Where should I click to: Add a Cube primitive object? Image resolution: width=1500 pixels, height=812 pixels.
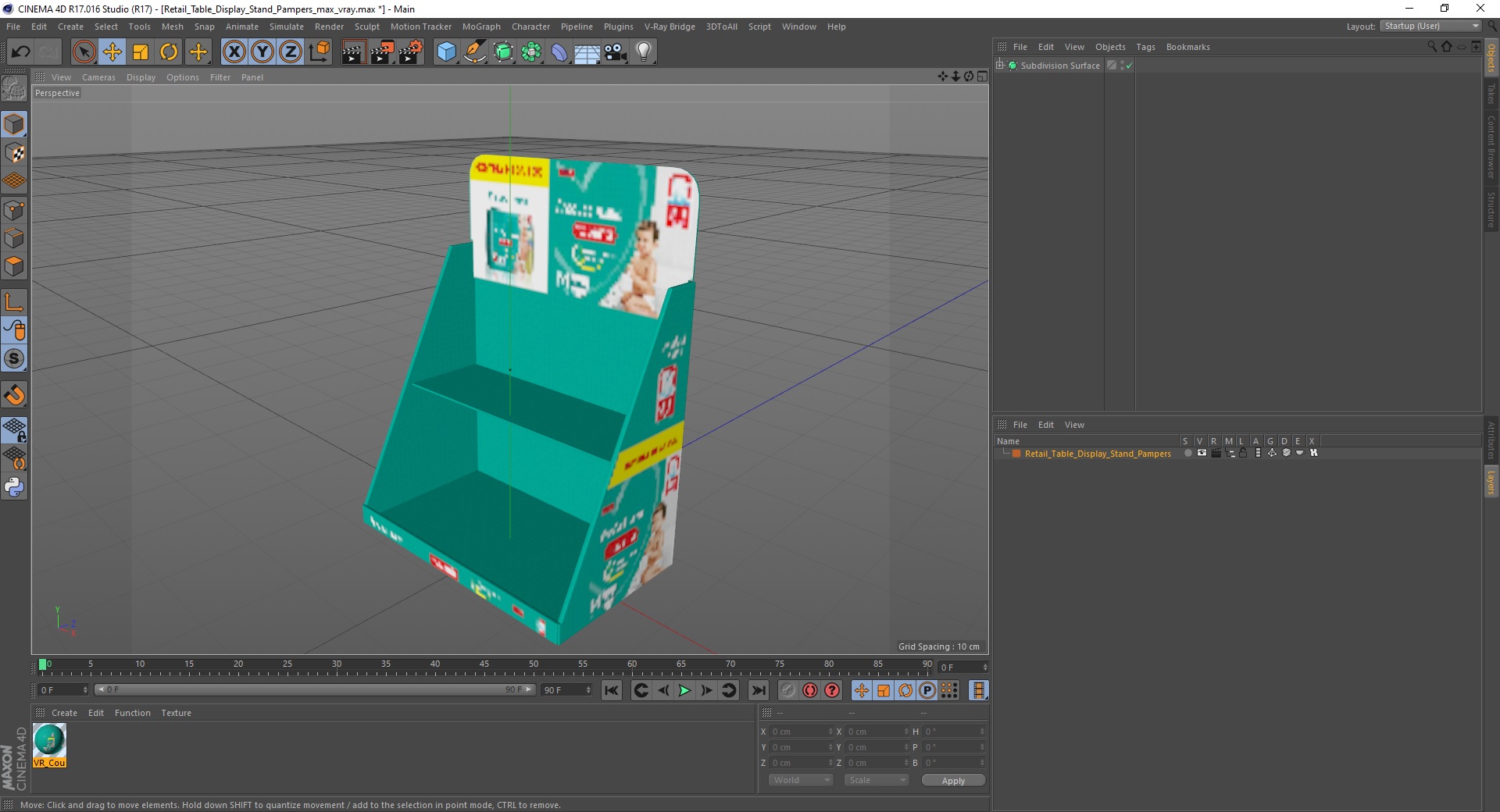click(x=446, y=52)
